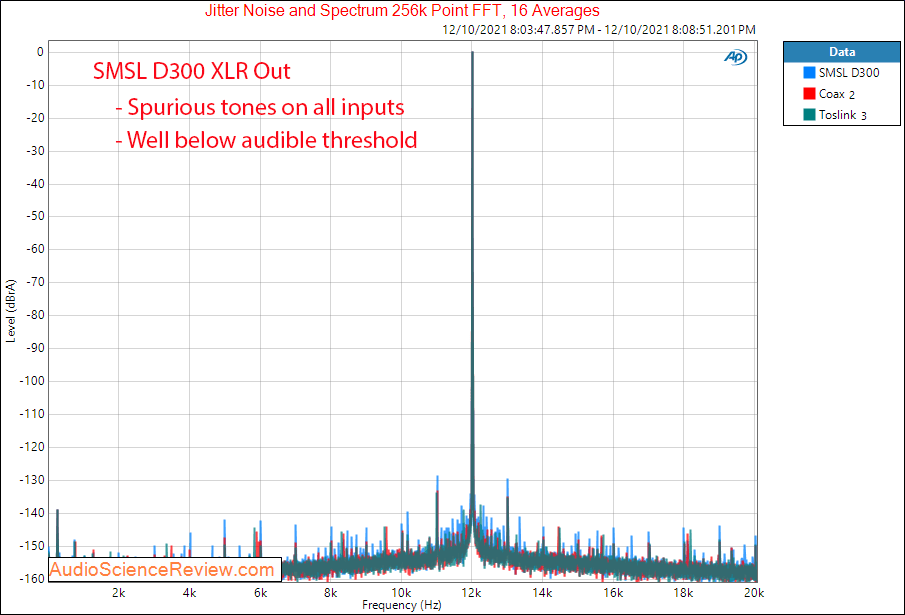
Task: Select the "SMSL D300" legend label
Action: click(849, 73)
